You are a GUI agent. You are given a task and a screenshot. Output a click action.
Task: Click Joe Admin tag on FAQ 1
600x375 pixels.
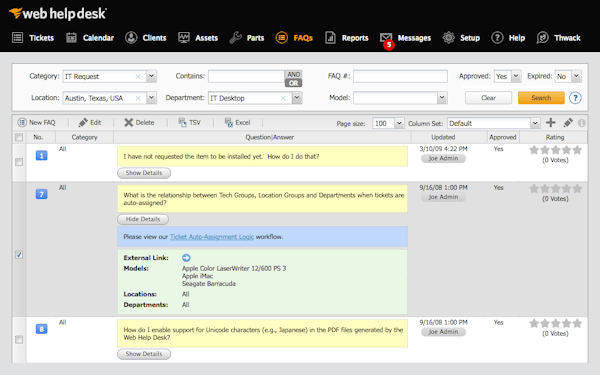point(443,158)
